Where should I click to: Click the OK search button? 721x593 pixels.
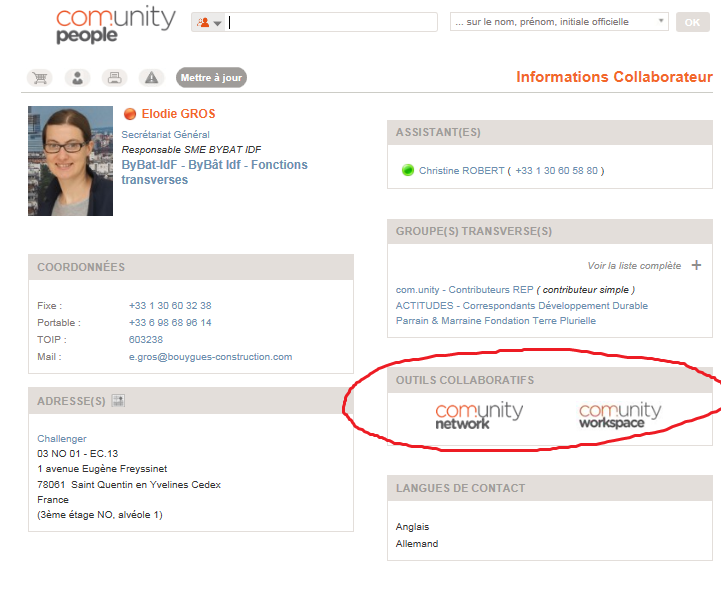[692, 22]
